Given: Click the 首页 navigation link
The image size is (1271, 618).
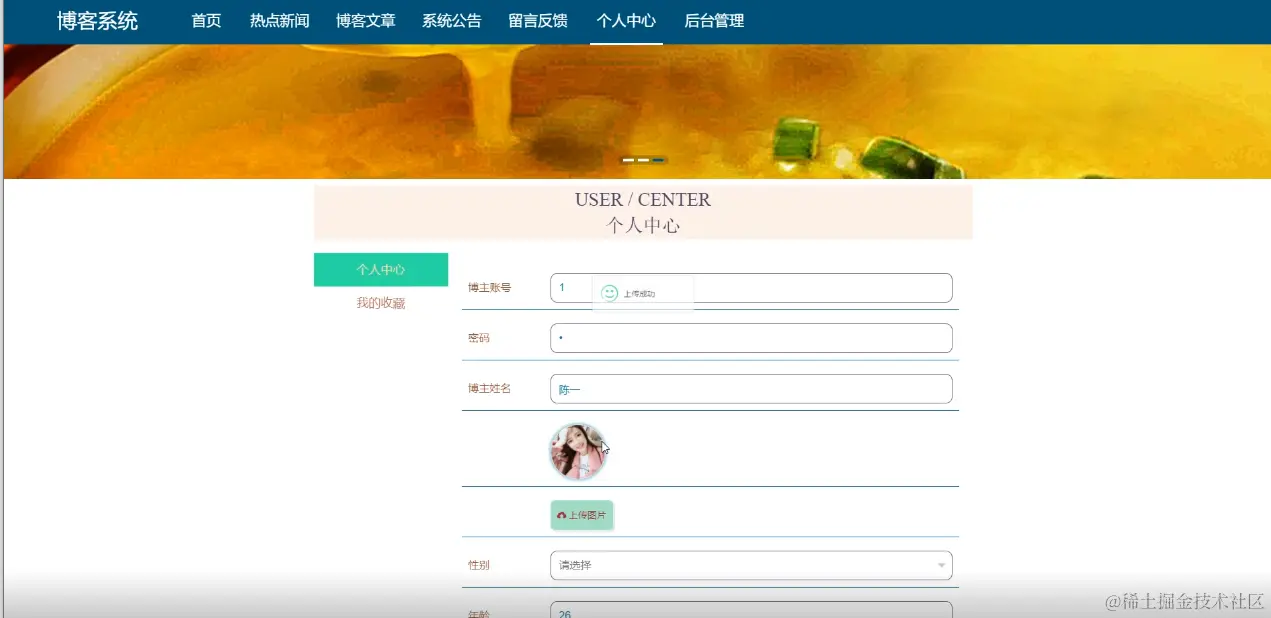Looking at the screenshot, I should (x=205, y=21).
